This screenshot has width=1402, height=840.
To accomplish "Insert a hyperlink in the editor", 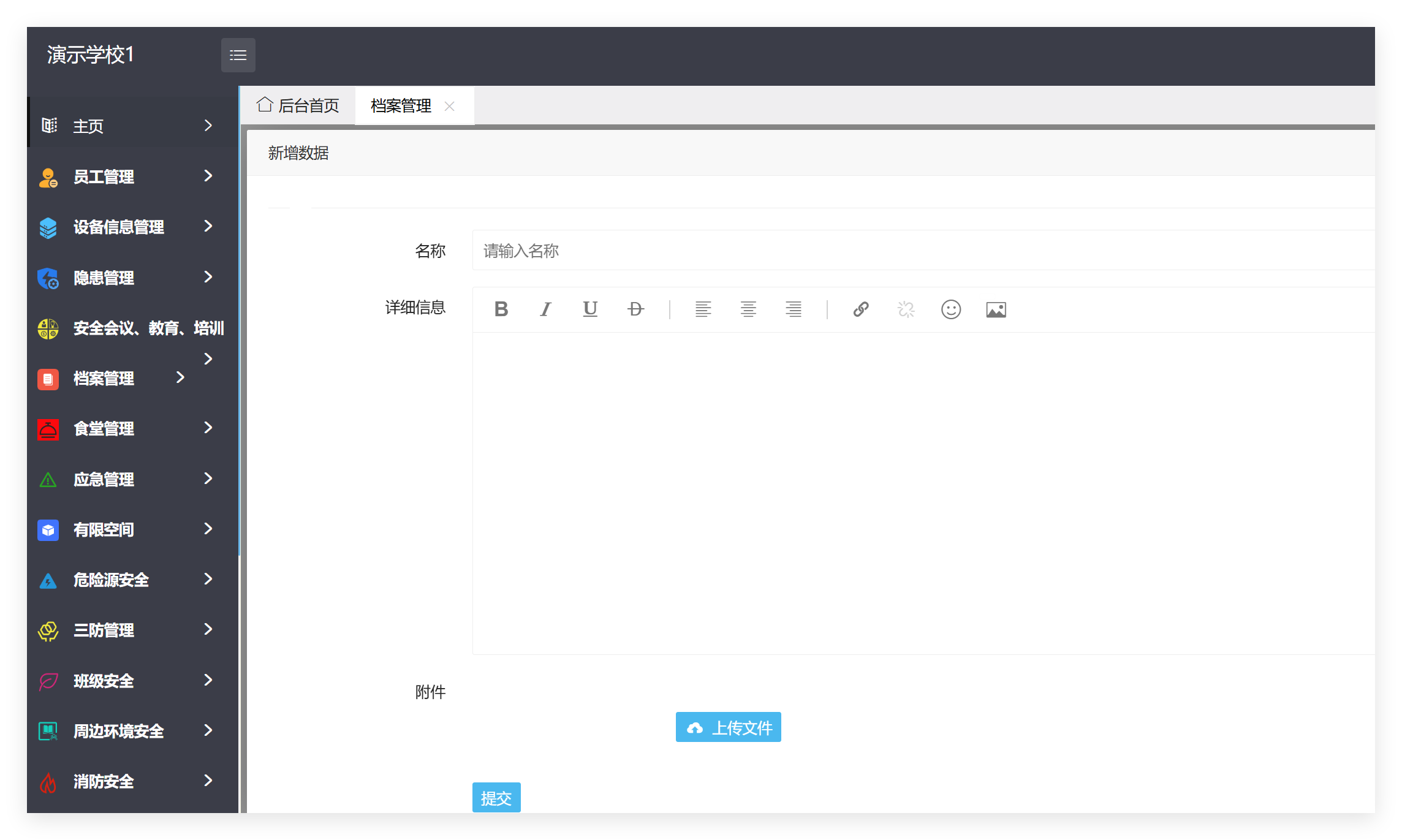I will [x=861, y=309].
